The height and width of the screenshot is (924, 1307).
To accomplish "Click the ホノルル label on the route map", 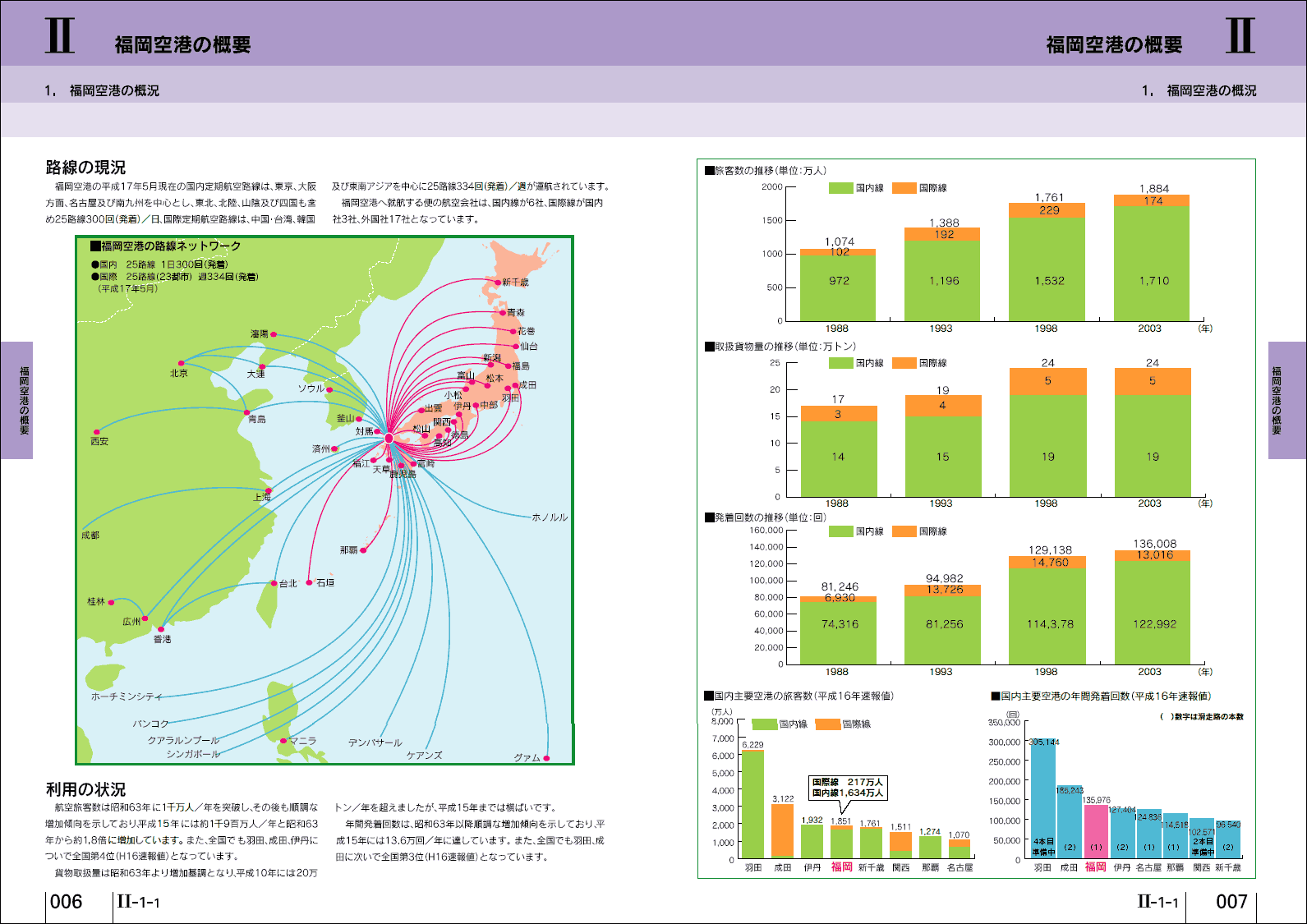I will [x=550, y=517].
